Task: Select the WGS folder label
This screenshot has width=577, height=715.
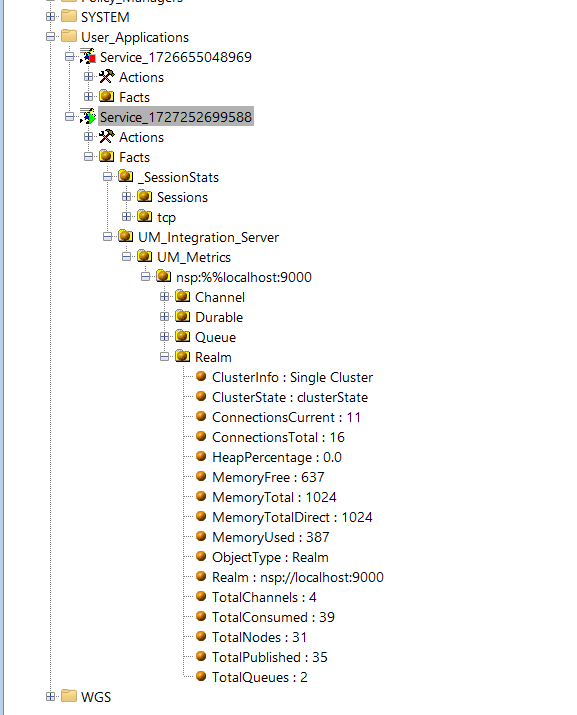Action: pos(96,697)
